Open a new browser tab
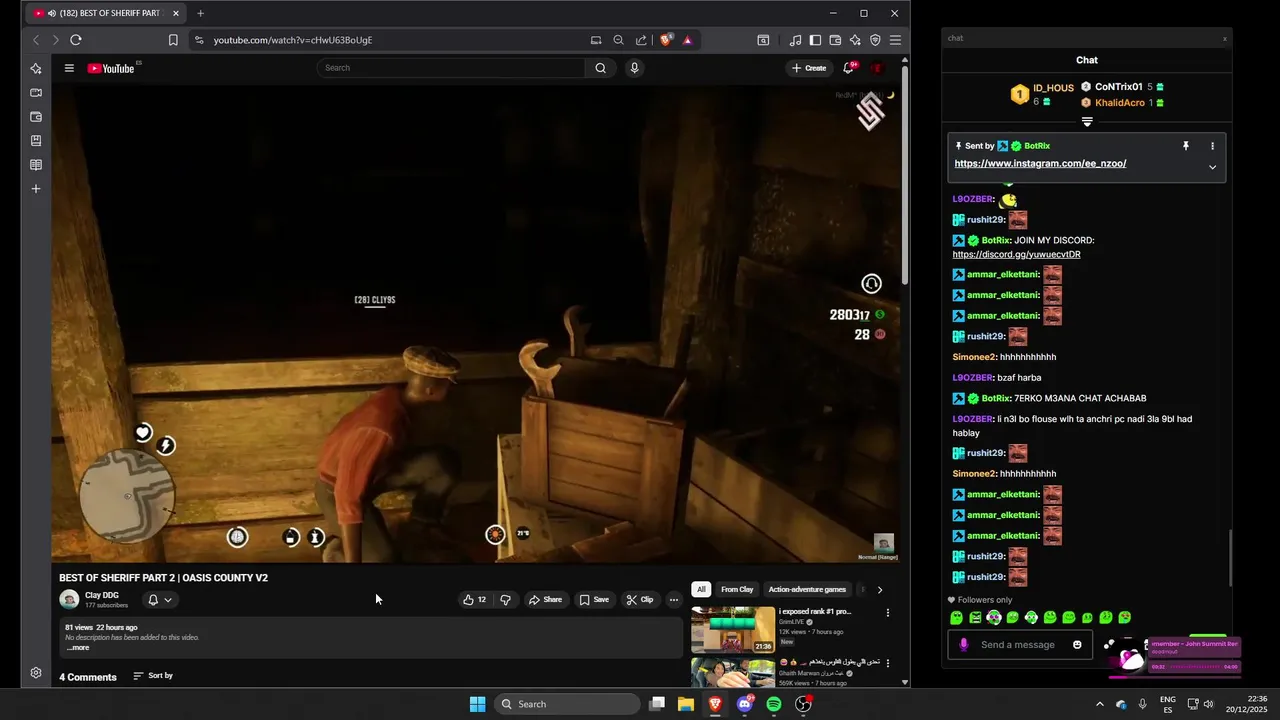Screen dimensions: 1280x720 pyautogui.click(x=200, y=13)
